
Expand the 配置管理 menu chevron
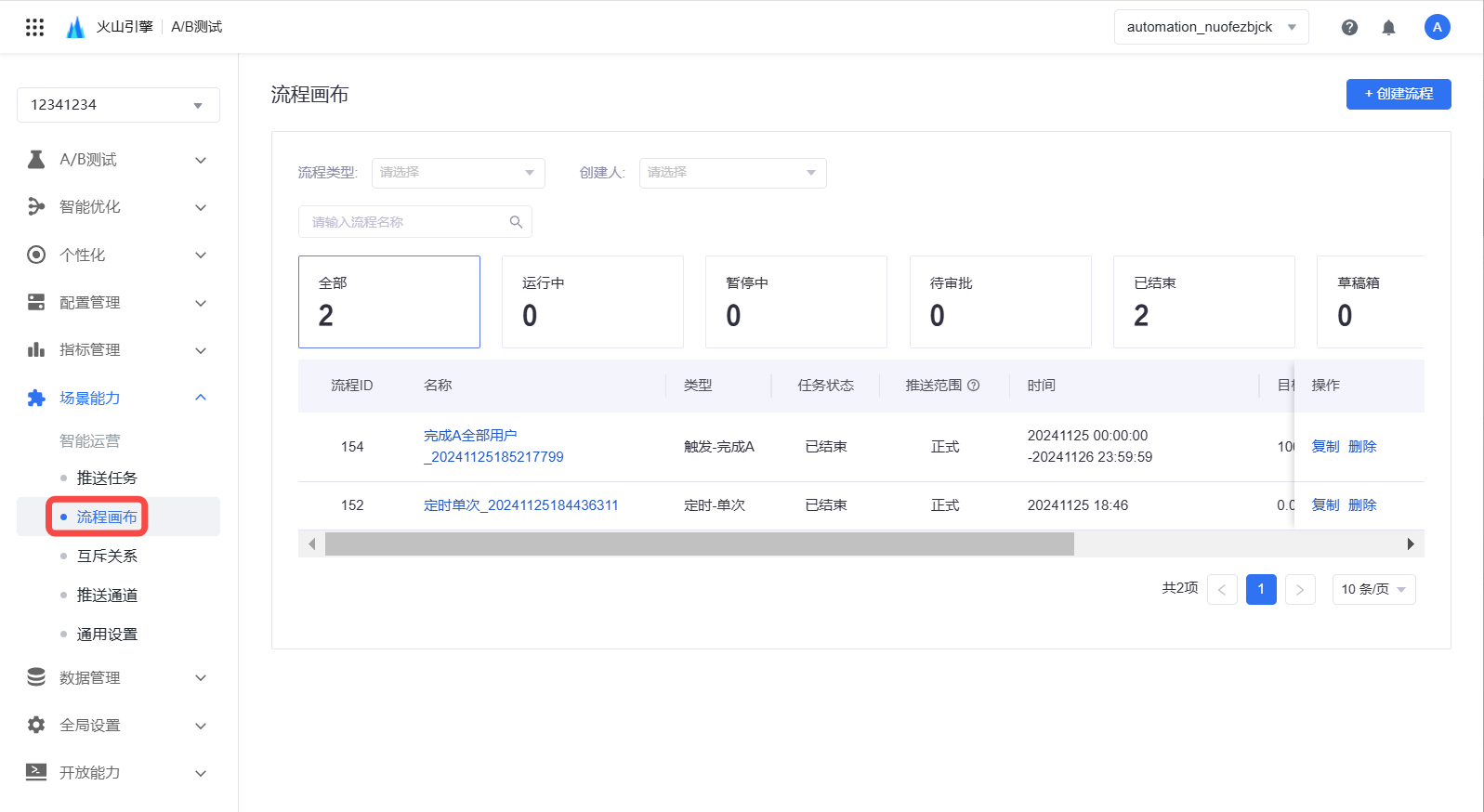click(201, 303)
